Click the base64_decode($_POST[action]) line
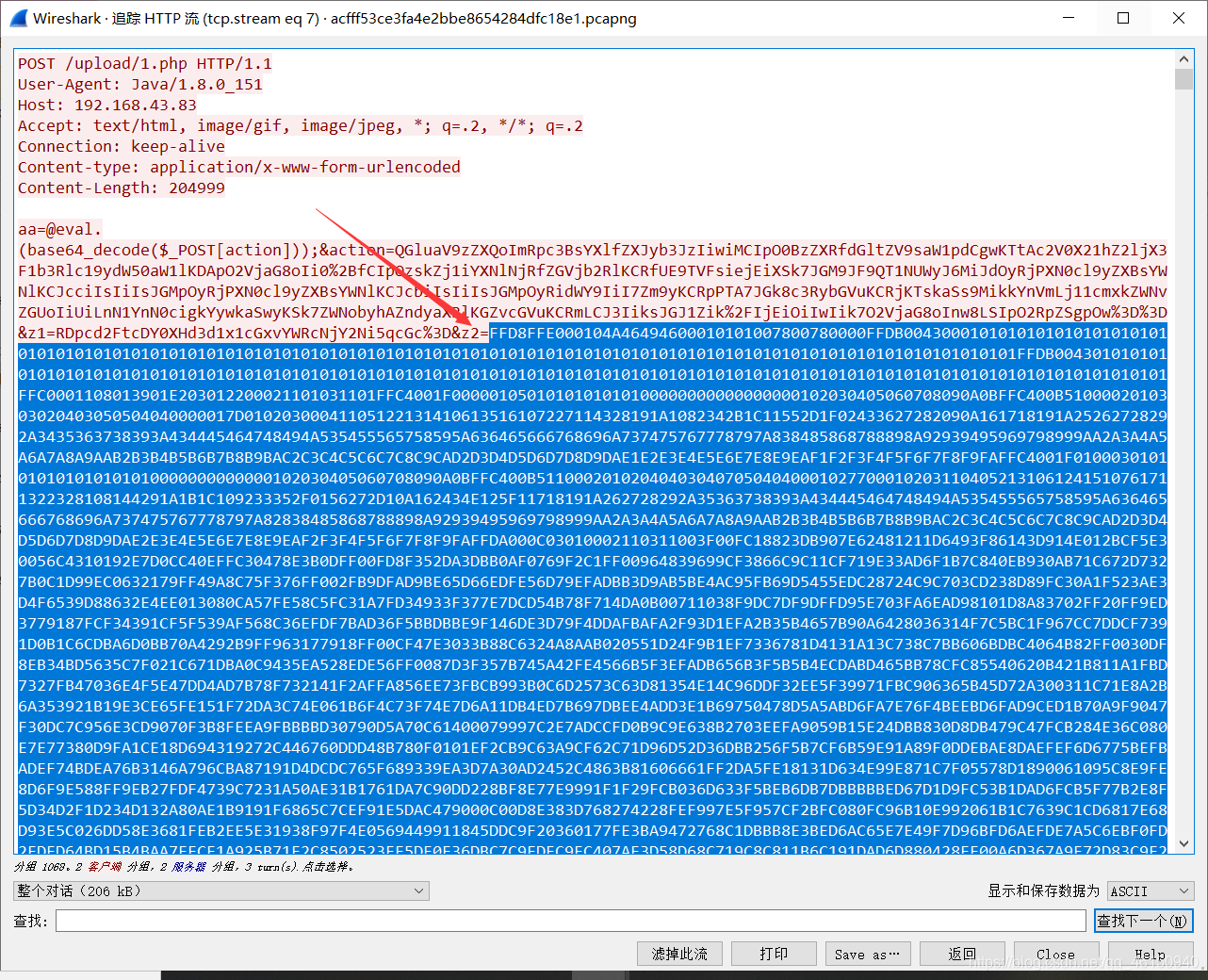The height and width of the screenshot is (980, 1208). [592, 250]
